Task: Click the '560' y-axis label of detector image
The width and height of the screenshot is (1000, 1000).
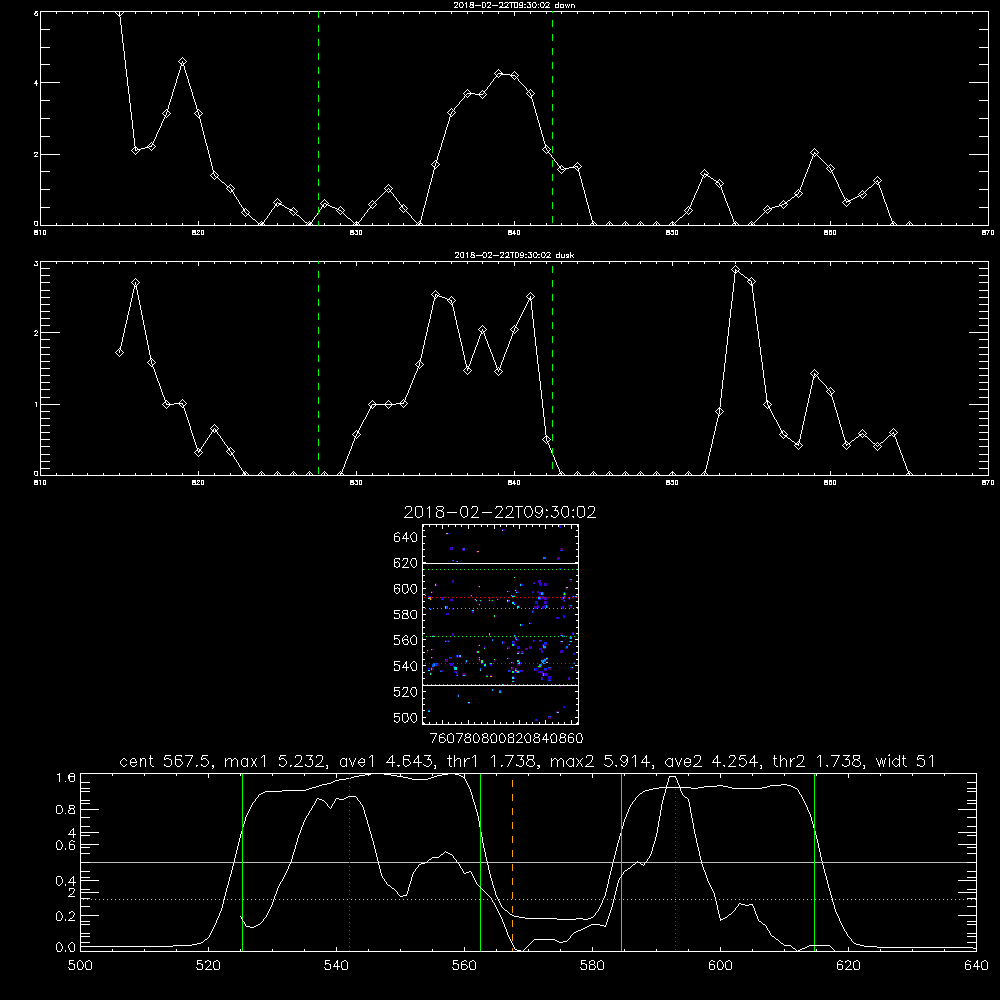Action: (x=406, y=640)
